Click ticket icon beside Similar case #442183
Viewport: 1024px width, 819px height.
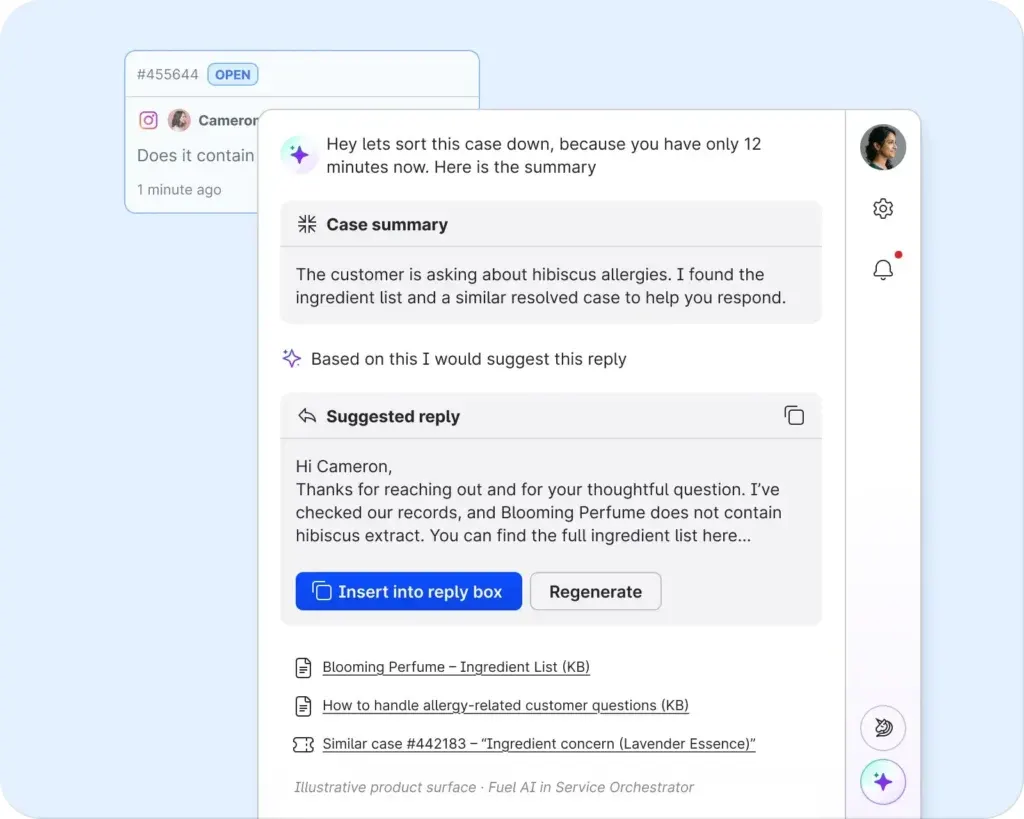click(x=303, y=745)
